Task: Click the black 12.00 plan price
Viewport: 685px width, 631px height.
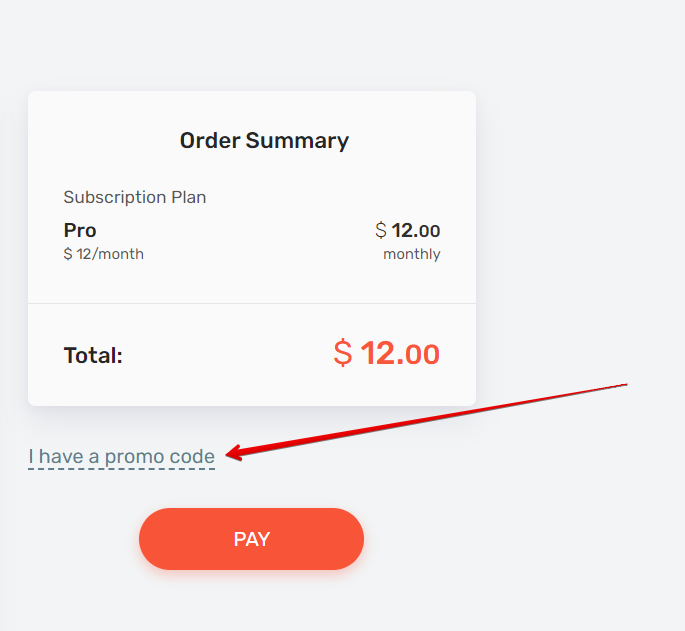Action: point(416,231)
